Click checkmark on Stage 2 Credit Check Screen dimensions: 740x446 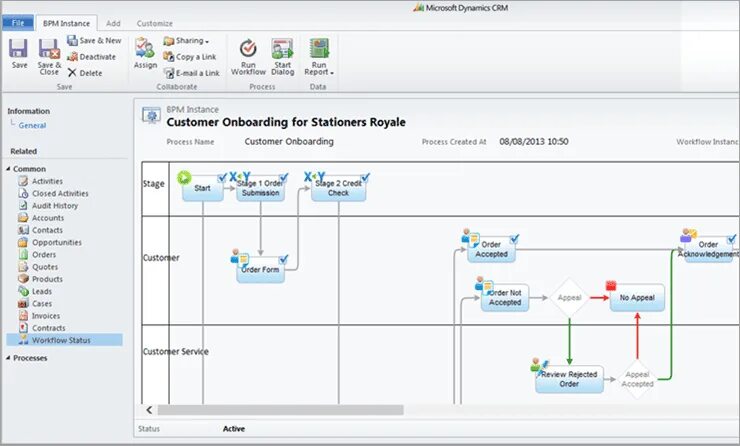[x=365, y=178]
